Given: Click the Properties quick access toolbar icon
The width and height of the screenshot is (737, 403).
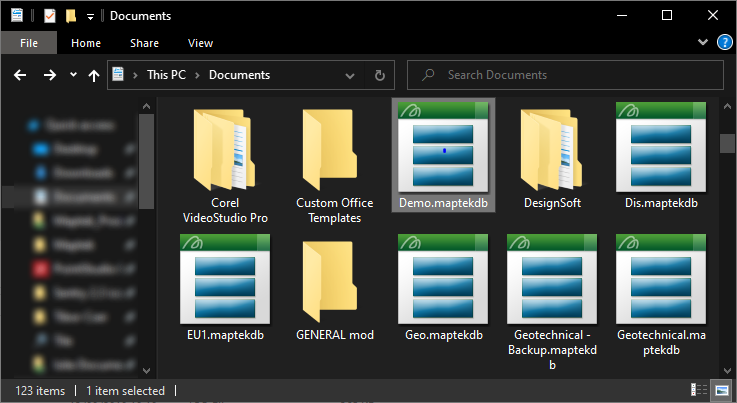Looking at the screenshot, I should pyautogui.click(x=49, y=16).
